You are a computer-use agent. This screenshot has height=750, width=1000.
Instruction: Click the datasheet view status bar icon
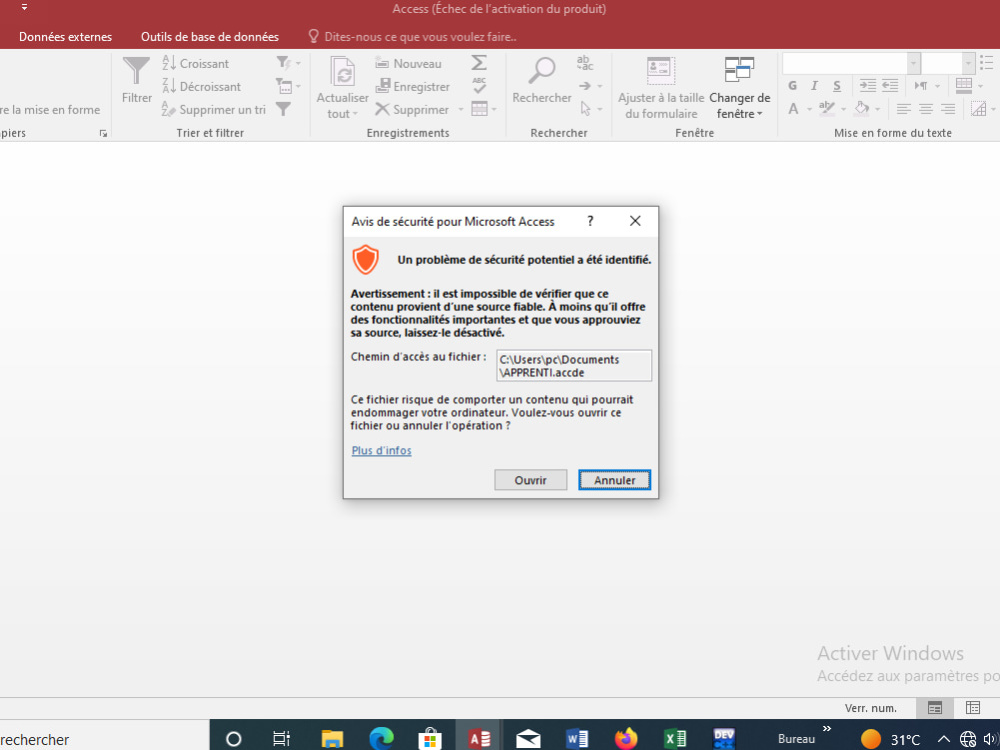(973, 708)
